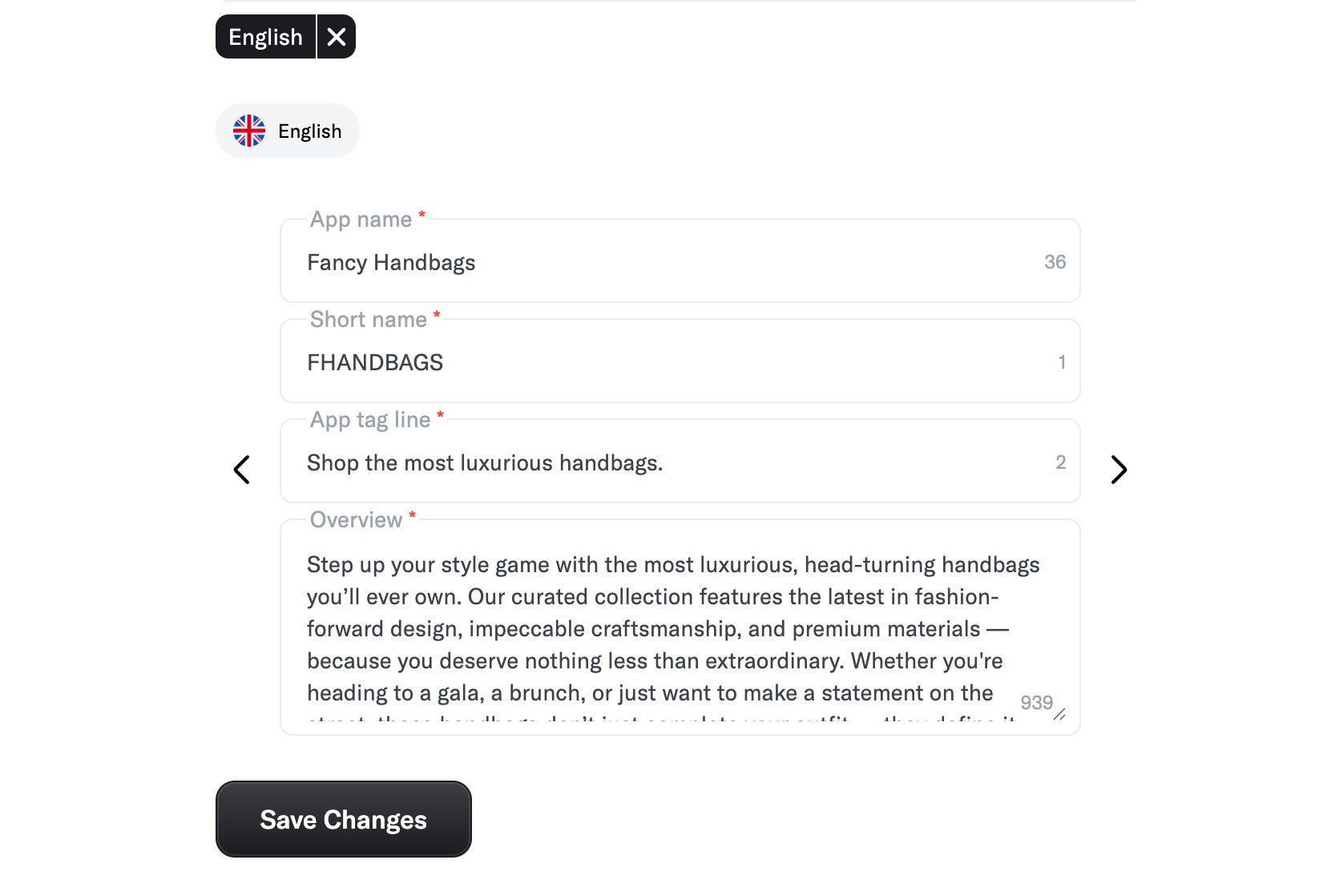Image resolution: width=1327 pixels, height=896 pixels.
Task: Click the Short name field label
Action: point(369,320)
